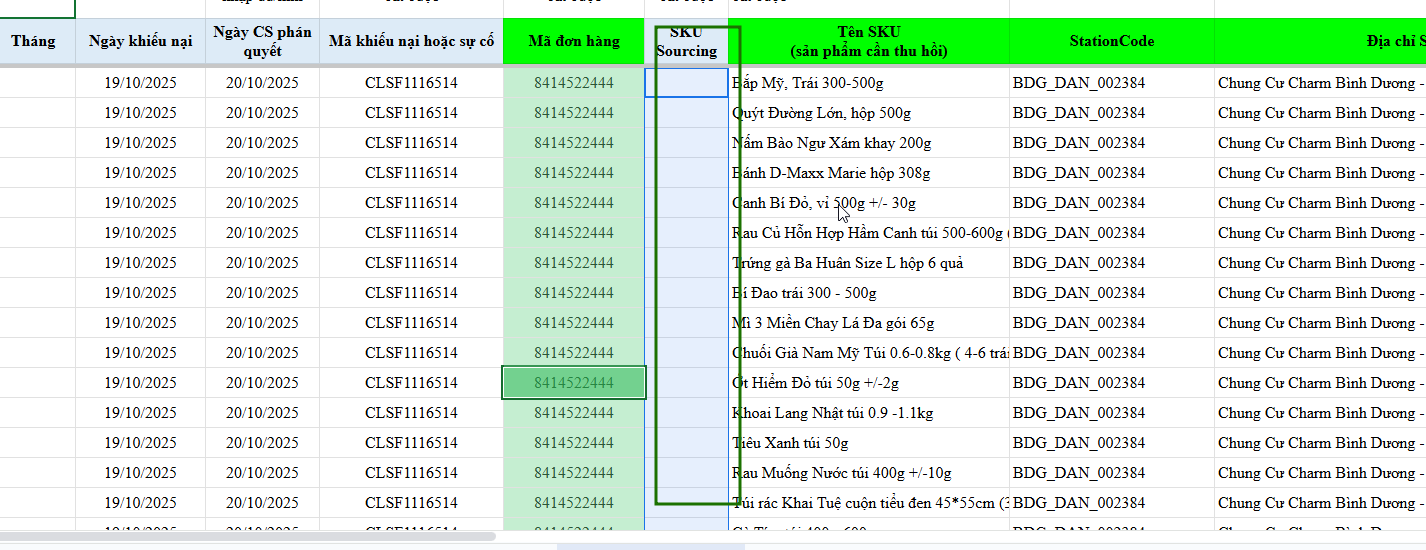Select the green 'Mã đơn hàng' header

coord(574,41)
